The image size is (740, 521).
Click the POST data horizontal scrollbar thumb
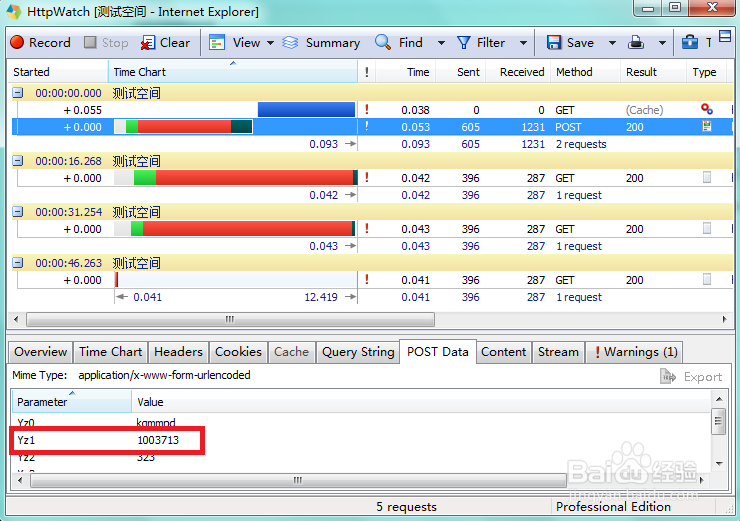(298, 480)
